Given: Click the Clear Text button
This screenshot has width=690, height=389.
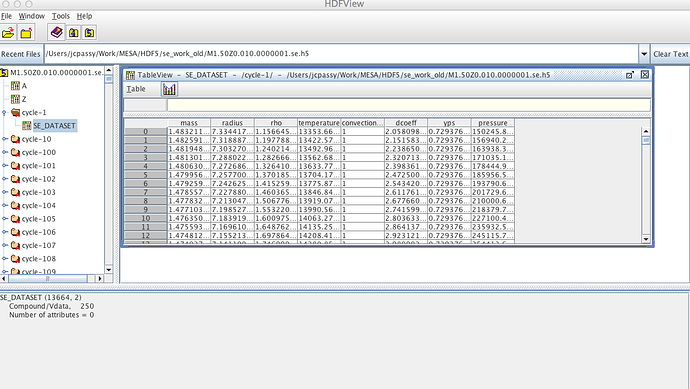Looking at the screenshot, I should click(x=671, y=54).
